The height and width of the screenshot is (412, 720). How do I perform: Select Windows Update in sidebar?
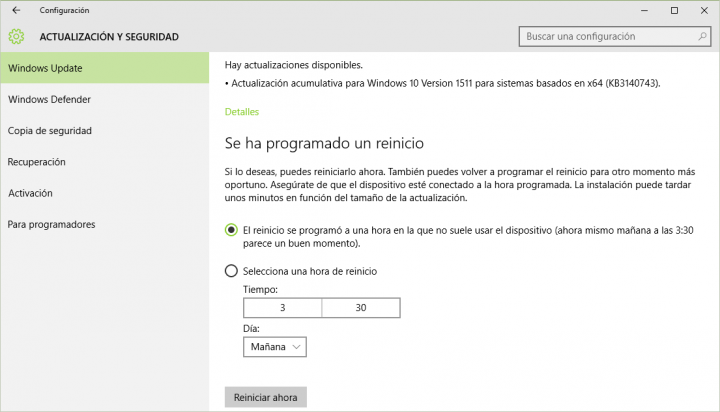[105, 68]
